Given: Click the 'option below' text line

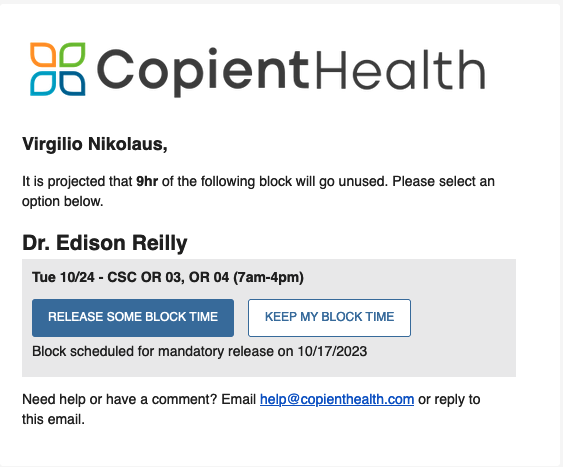Looking at the screenshot, I should click(x=62, y=201).
